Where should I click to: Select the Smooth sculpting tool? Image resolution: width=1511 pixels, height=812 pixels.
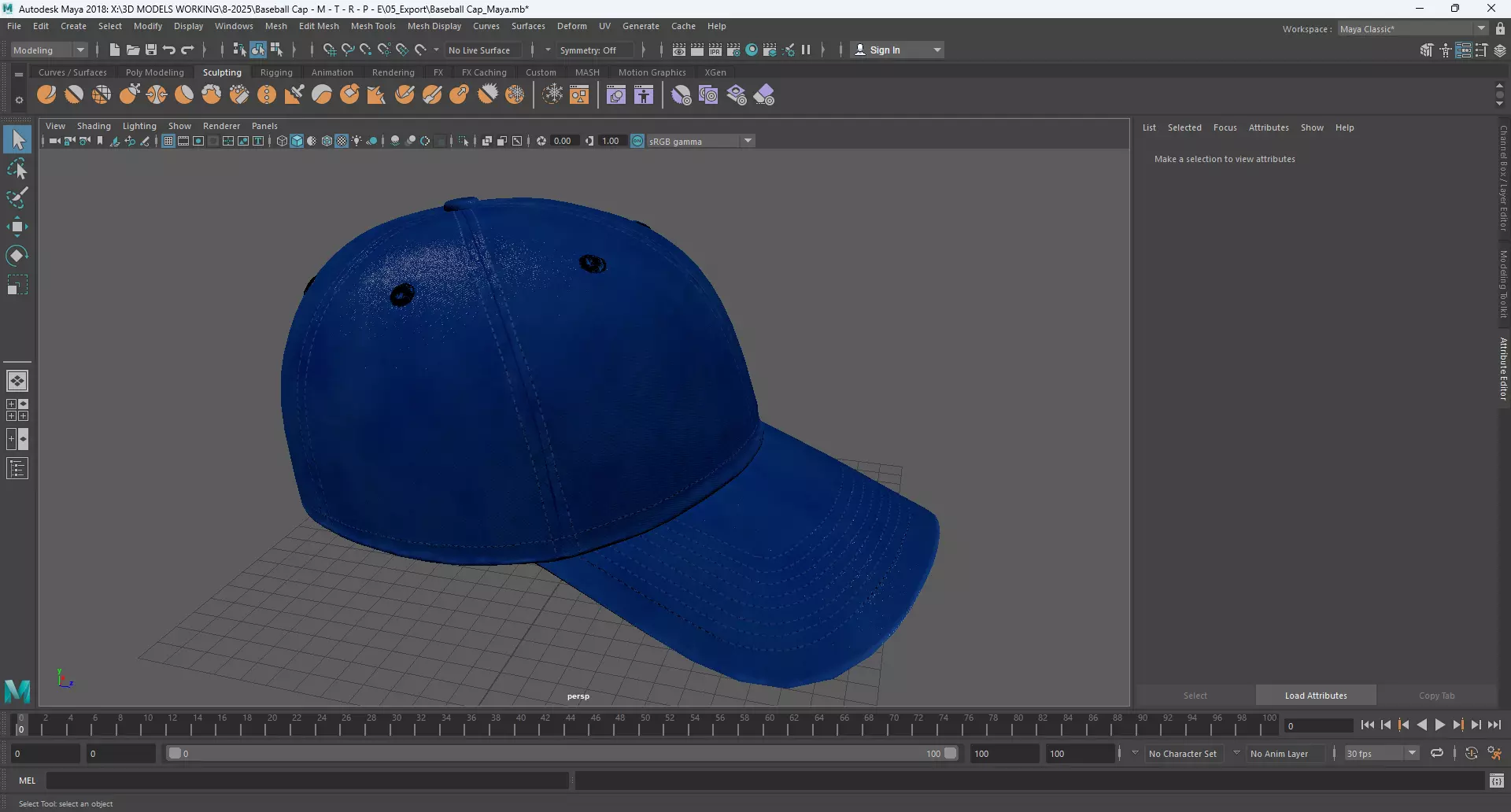74,95
